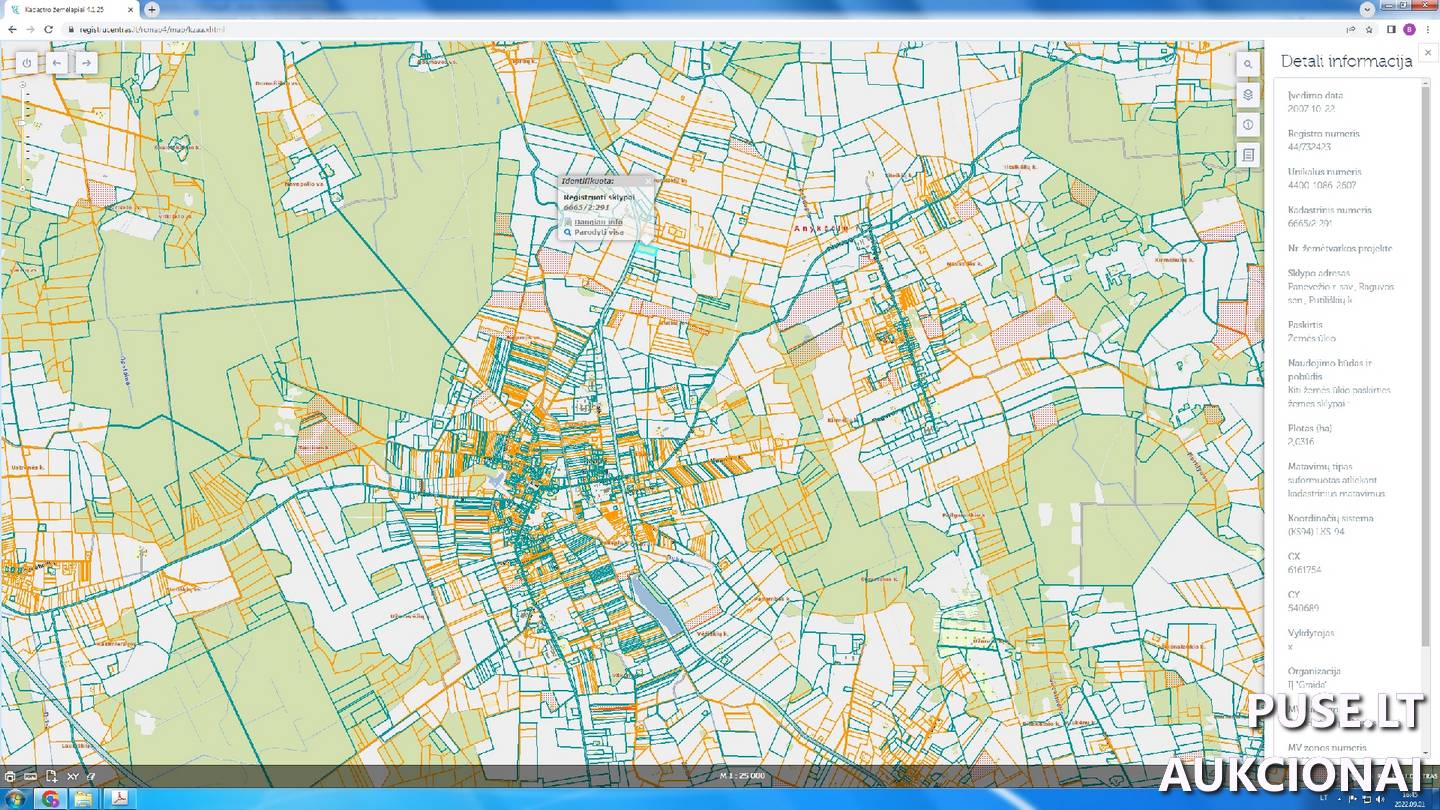Open the Windows Start menu

[14, 798]
